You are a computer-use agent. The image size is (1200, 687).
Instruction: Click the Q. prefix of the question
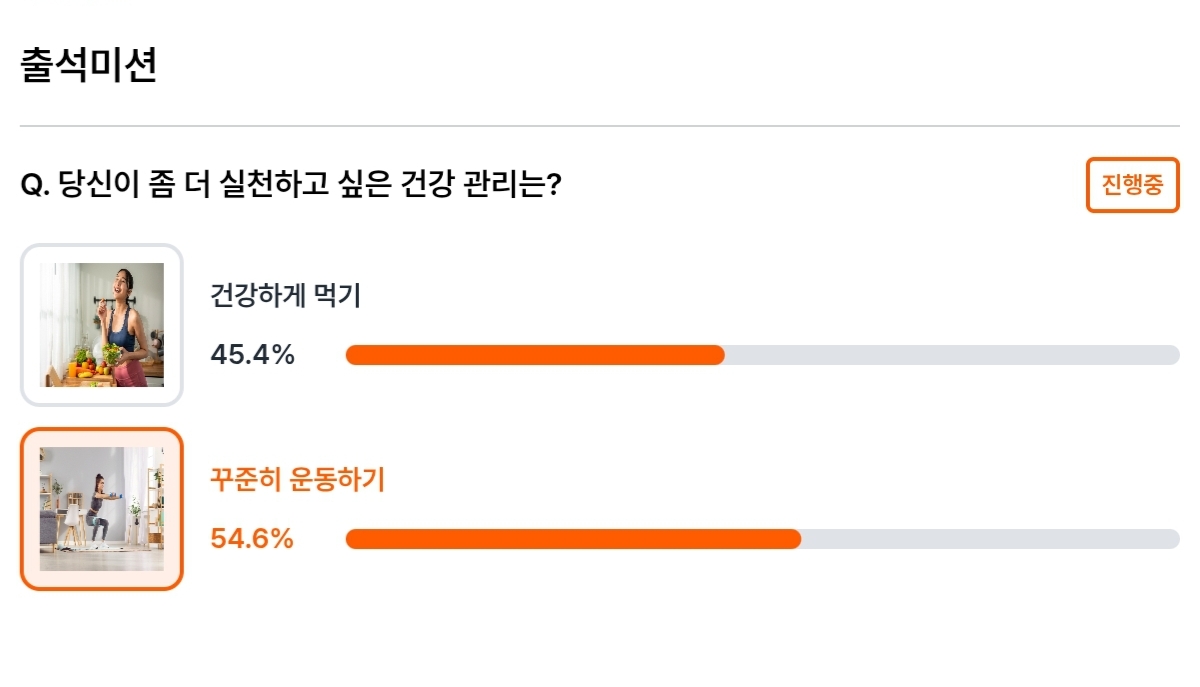click(x=35, y=186)
